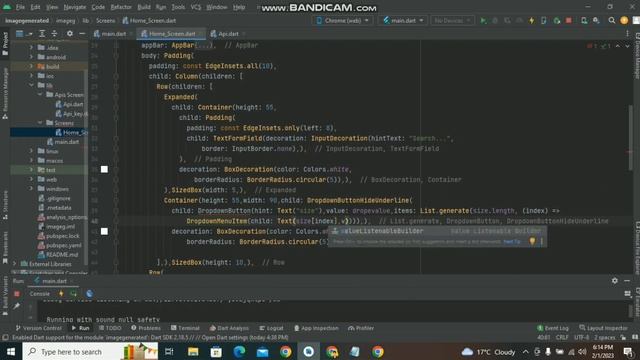Open Windows Start menu
This screenshot has width=640, height=360.
(x=11, y=351)
